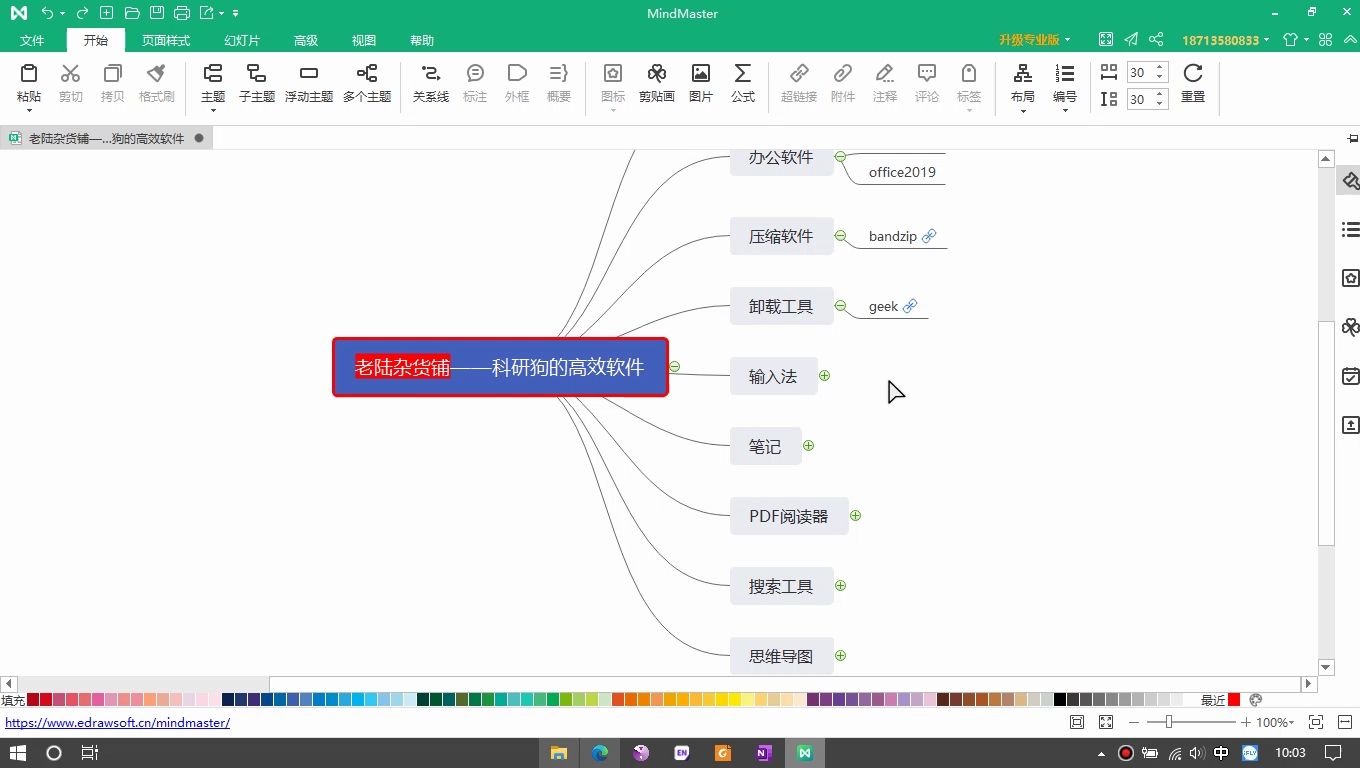Viewport: 1360px width, 768px height.
Task: Adjust the zoom slider in status bar
Action: [x=1168, y=722]
